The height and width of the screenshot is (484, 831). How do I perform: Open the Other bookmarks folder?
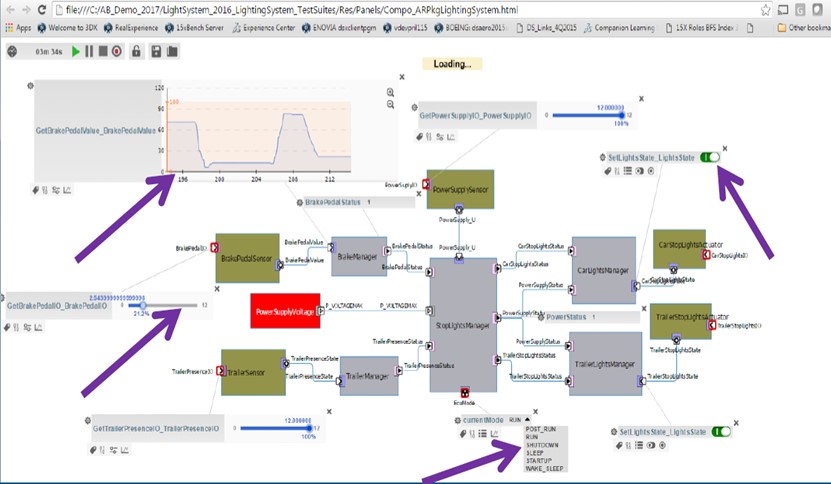point(804,28)
